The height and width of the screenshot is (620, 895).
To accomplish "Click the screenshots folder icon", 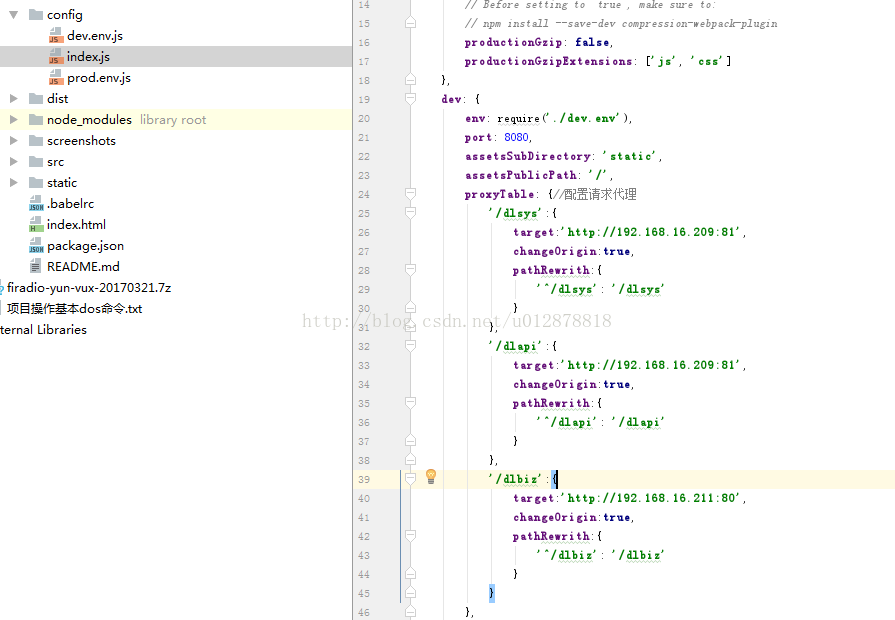I will tap(36, 140).
